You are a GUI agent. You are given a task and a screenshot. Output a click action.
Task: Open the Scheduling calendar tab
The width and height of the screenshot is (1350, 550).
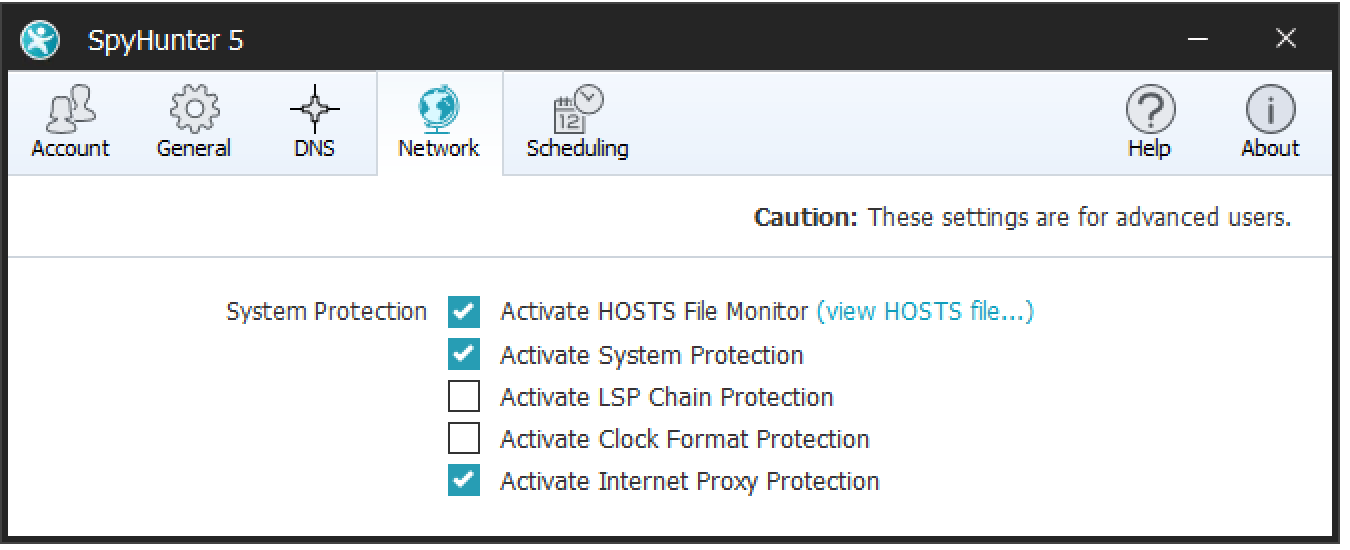point(578,124)
